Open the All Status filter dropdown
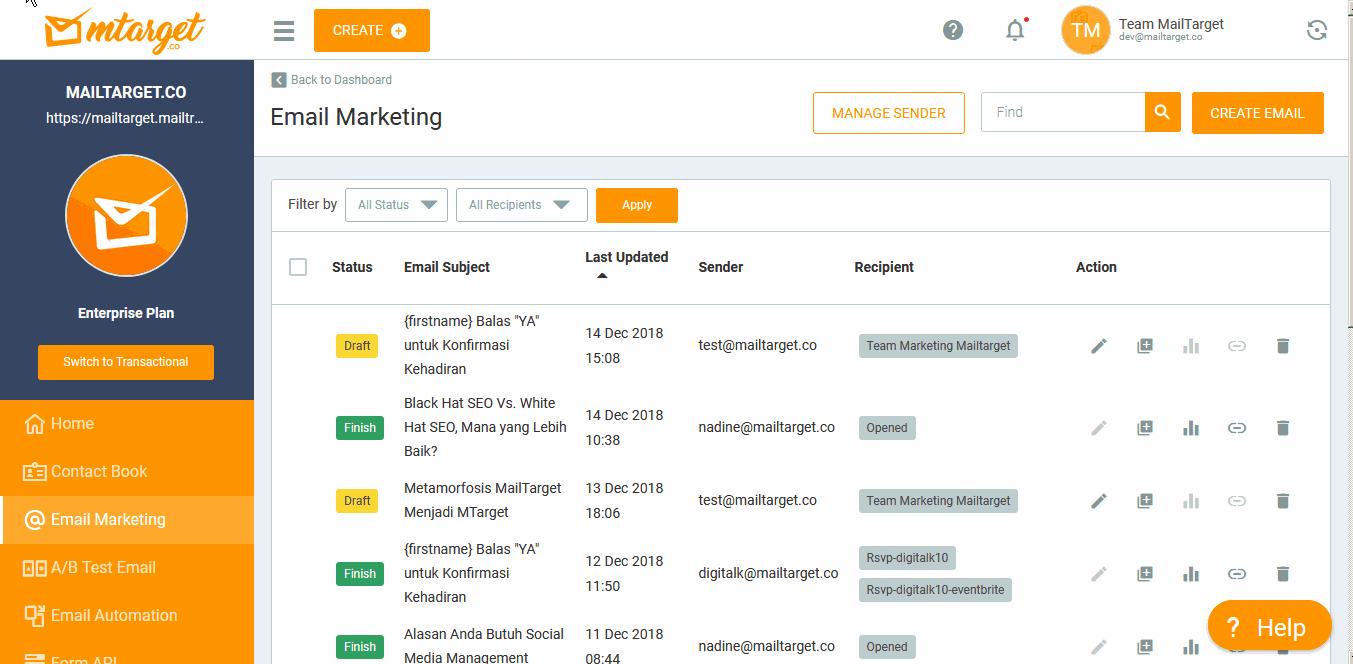 tap(396, 205)
